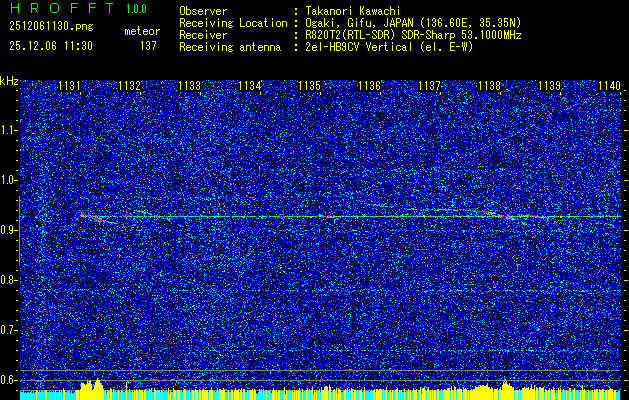The width and height of the screenshot is (629, 400).
Task: Click the 1.0 kHz axis label
Action: (8, 180)
